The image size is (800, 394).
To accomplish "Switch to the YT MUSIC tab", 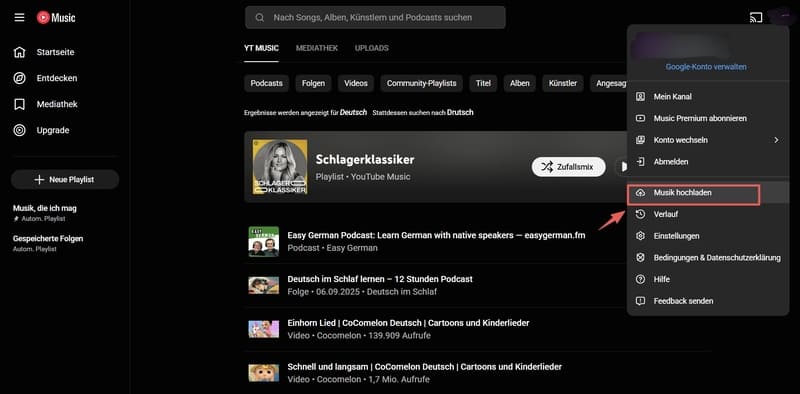I will coord(261,48).
